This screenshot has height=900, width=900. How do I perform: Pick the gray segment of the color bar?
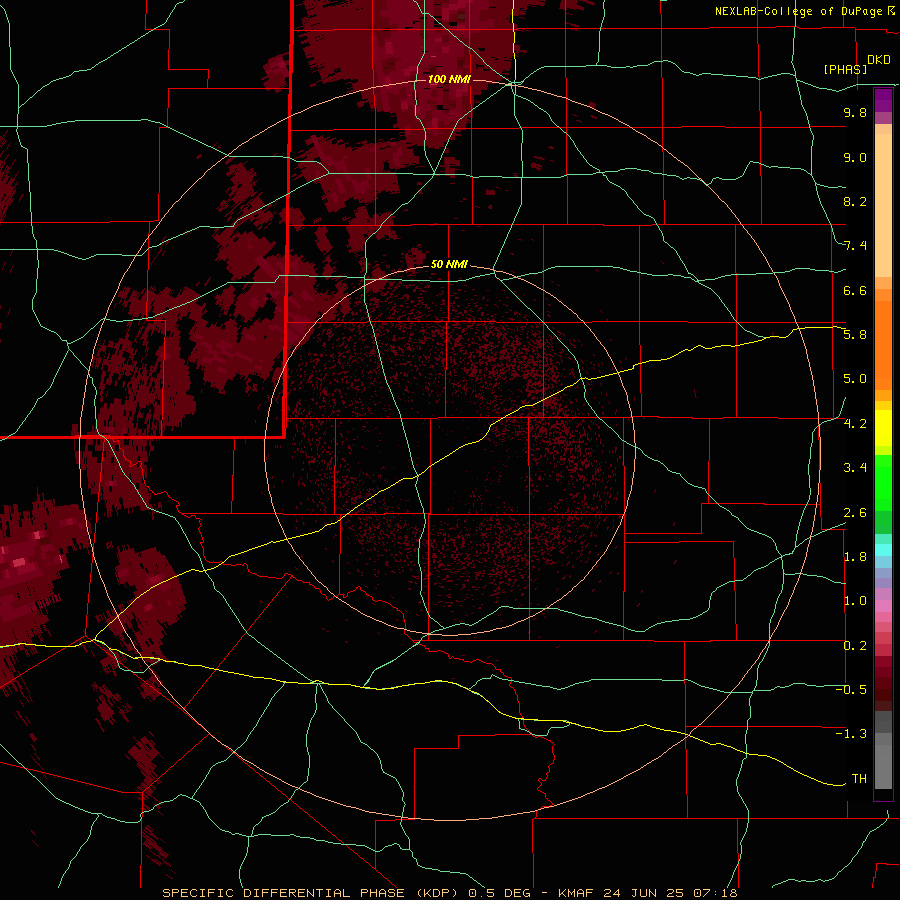pyautogui.click(x=883, y=752)
